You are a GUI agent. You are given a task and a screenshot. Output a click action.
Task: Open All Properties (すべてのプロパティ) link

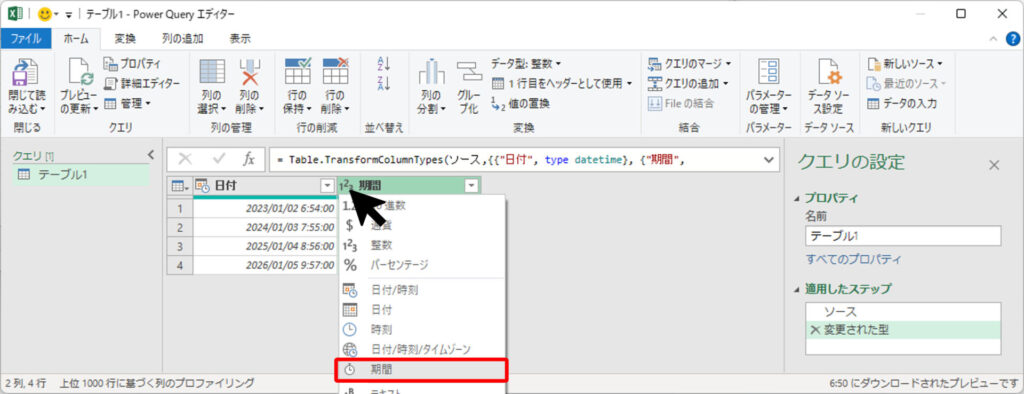click(x=854, y=259)
